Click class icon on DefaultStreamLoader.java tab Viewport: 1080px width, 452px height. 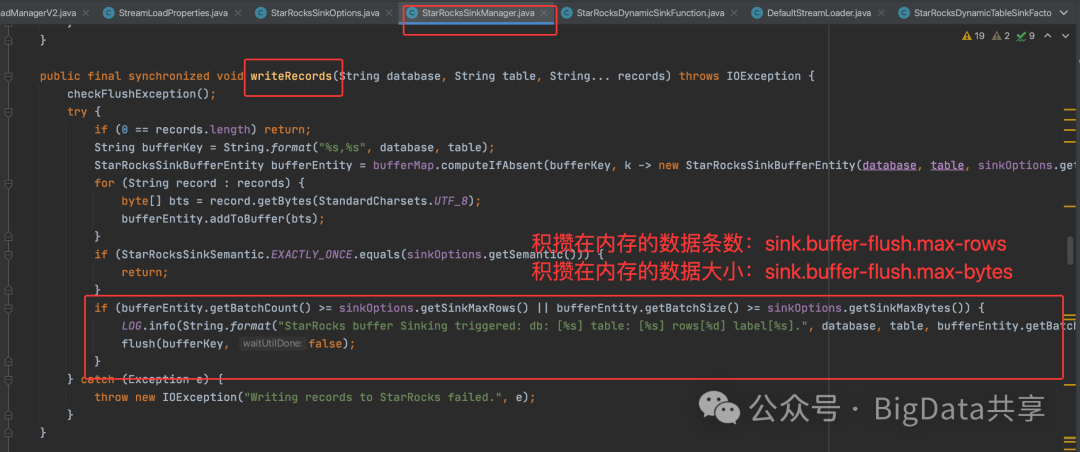[x=756, y=12]
